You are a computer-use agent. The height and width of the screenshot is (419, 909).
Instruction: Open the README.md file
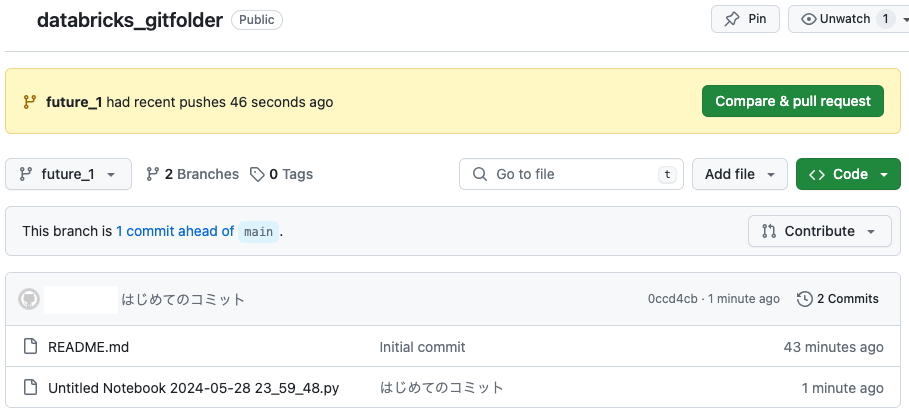88,347
